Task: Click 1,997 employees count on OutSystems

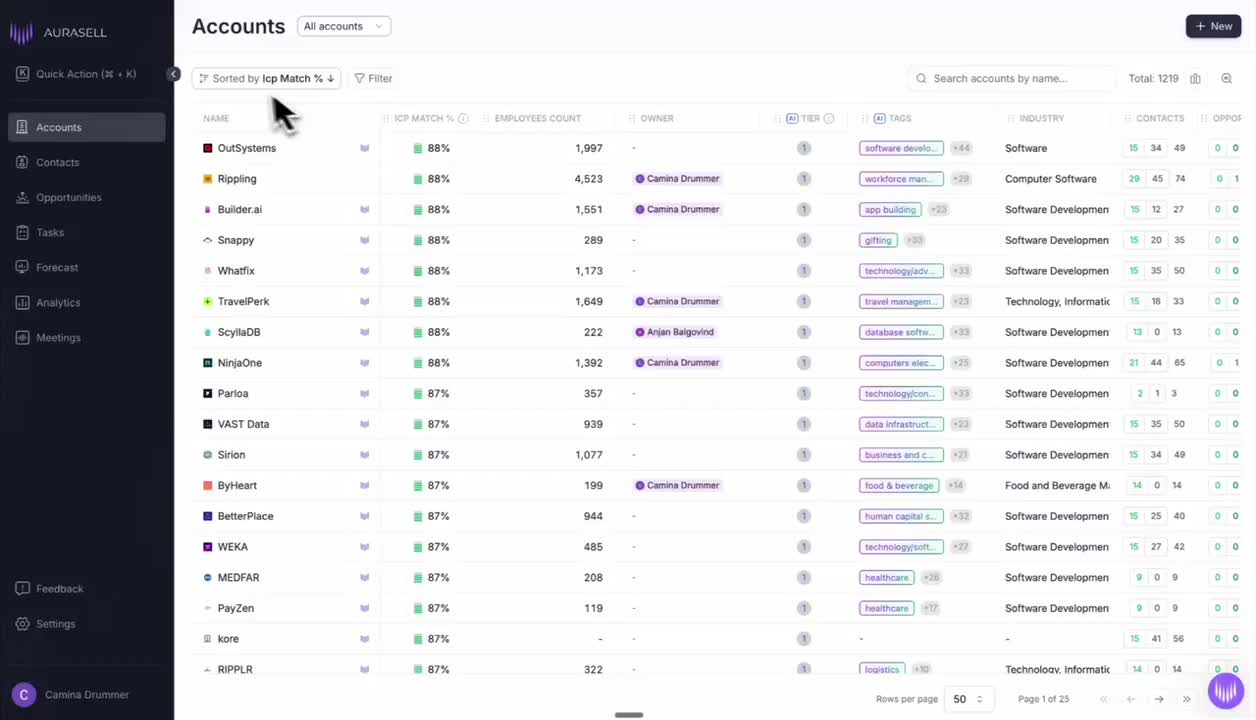Action: pos(589,148)
